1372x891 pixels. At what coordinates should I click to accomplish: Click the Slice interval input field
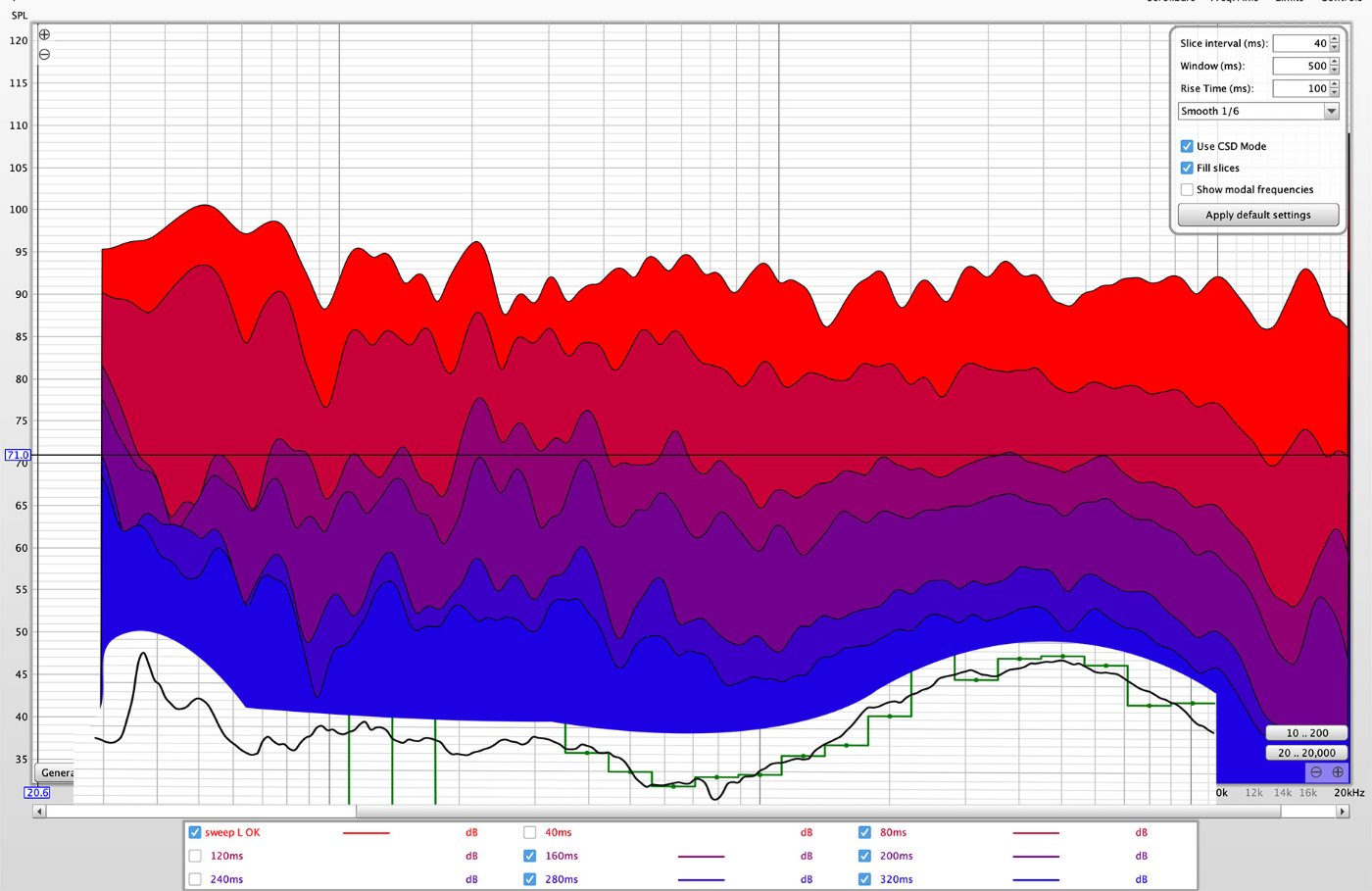click(1299, 43)
